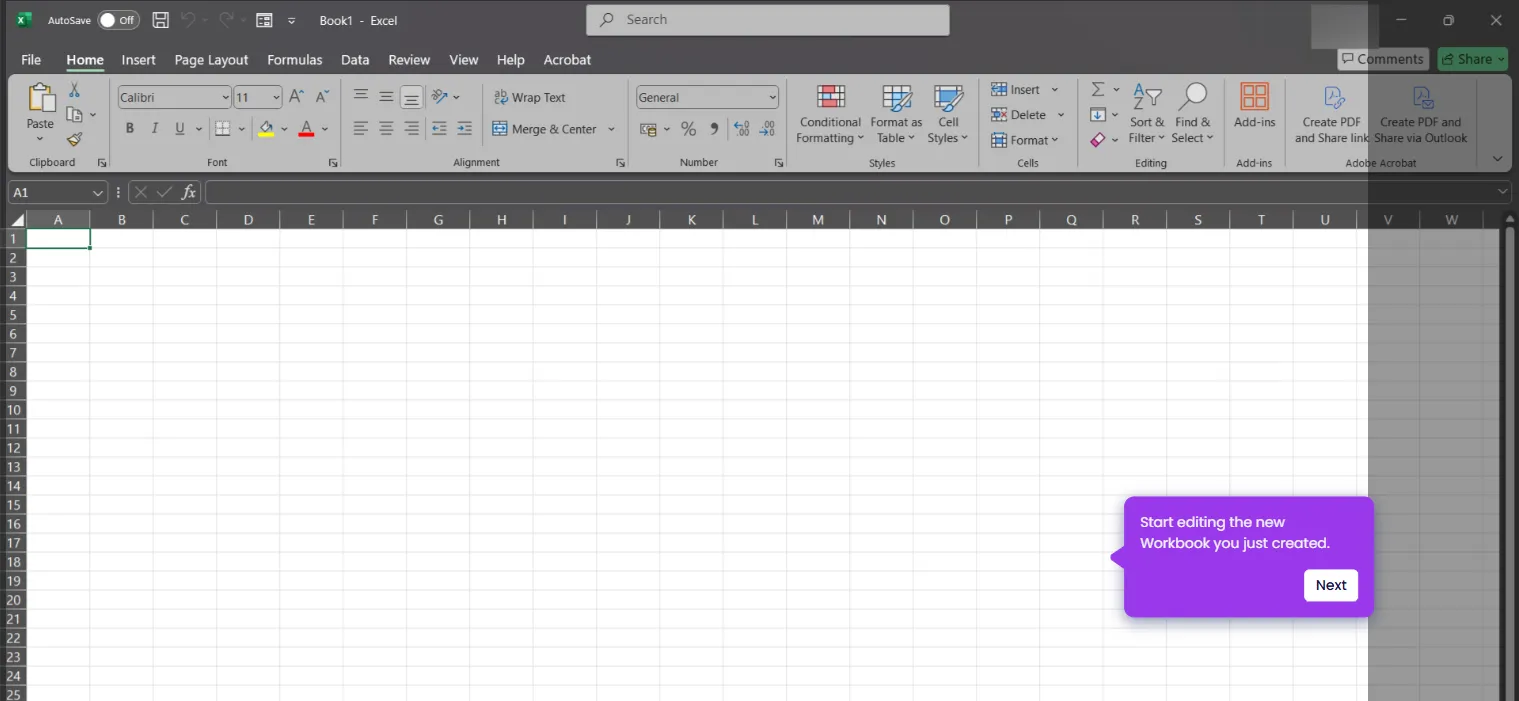Click Increase Font Size icon
The height and width of the screenshot is (701, 1519).
[x=296, y=97]
